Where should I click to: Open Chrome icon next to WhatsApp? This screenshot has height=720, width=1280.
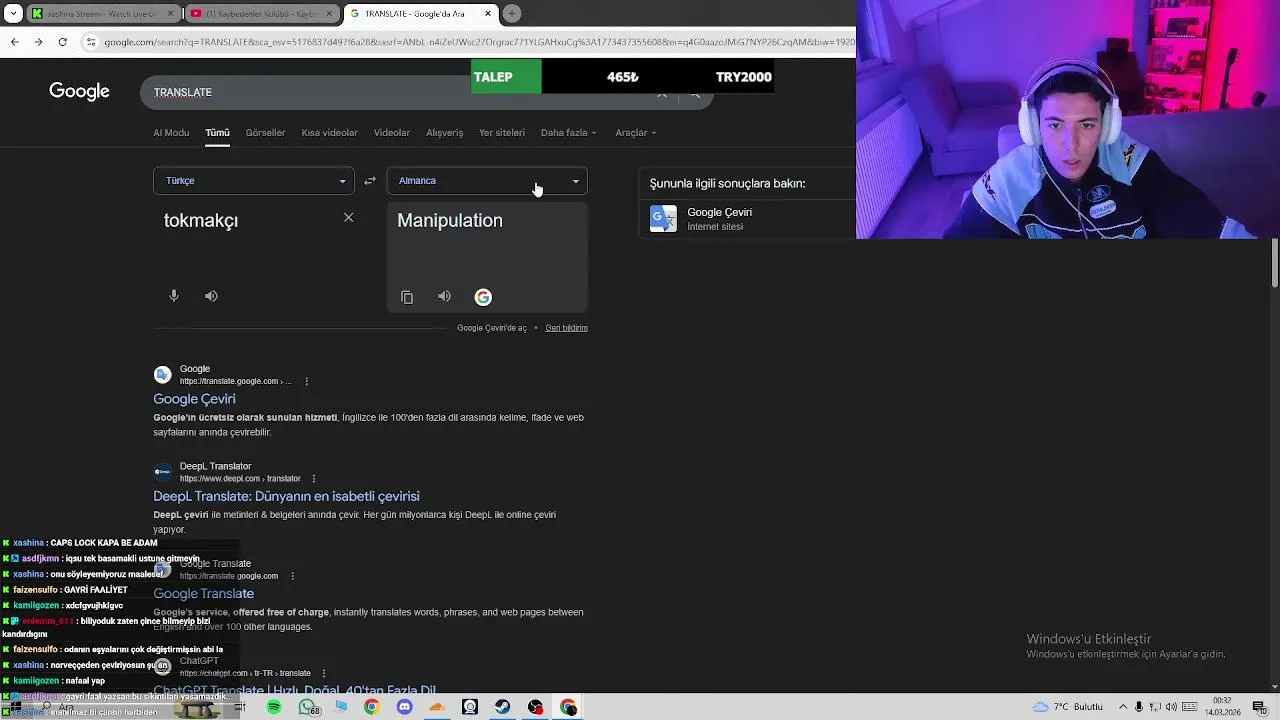coord(372,707)
